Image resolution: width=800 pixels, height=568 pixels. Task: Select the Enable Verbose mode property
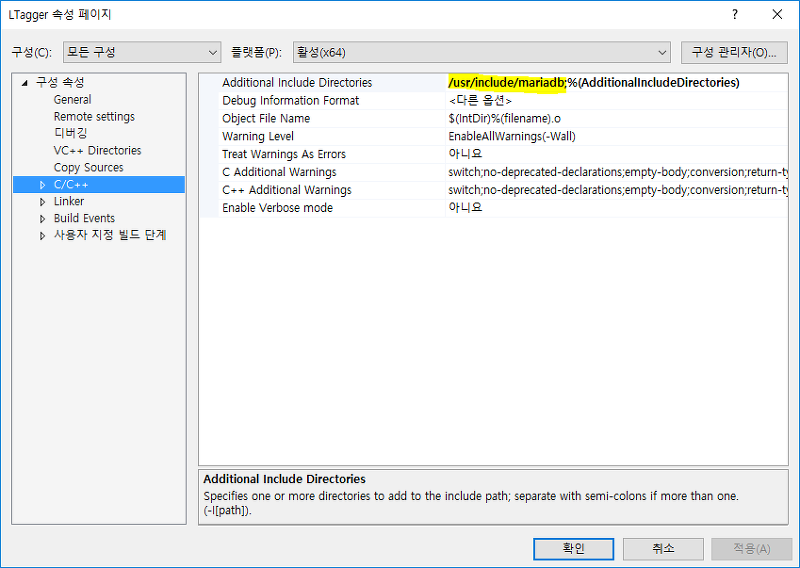tap(277, 208)
